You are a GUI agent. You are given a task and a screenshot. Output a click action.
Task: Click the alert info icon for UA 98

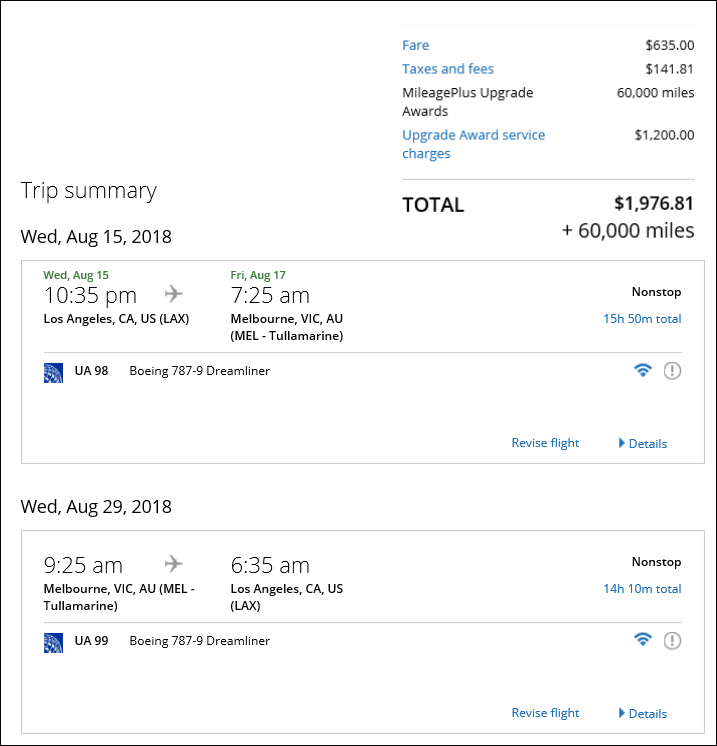click(x=672, y=371)
